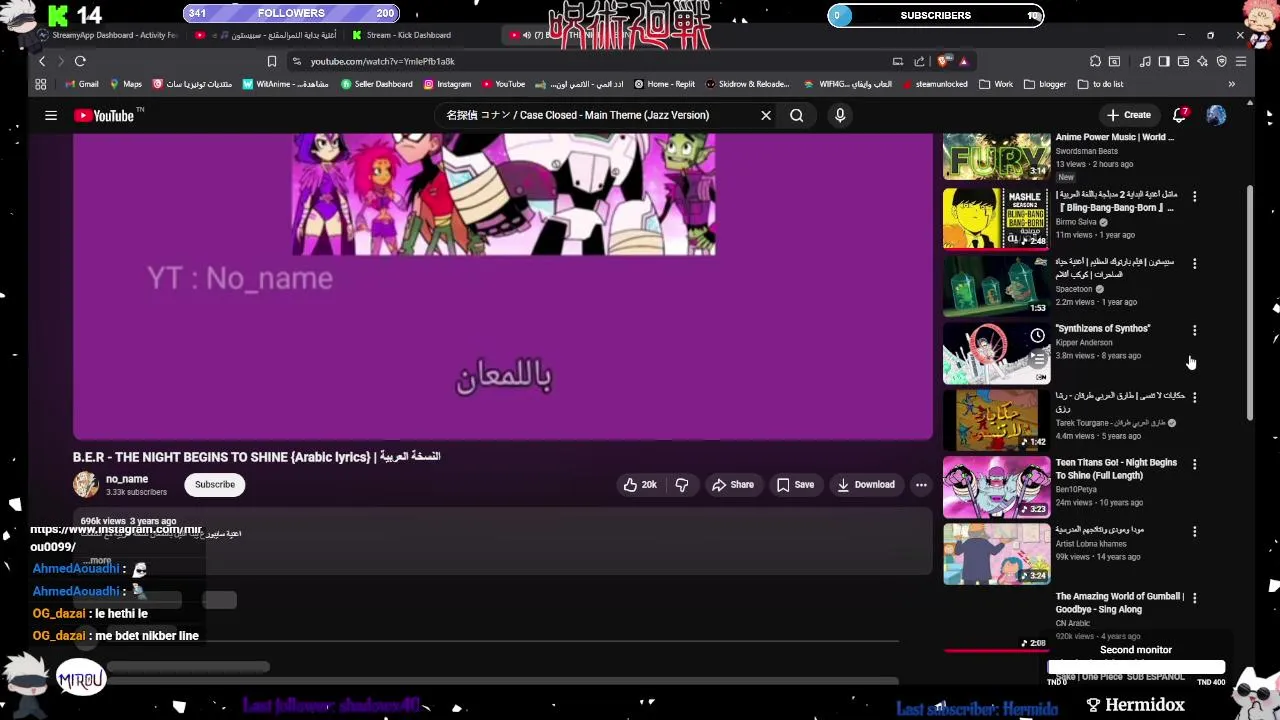Open the YouTube account avatar menu
The width and height of the screenshot is (1280, 720).
coord(1216,115)
